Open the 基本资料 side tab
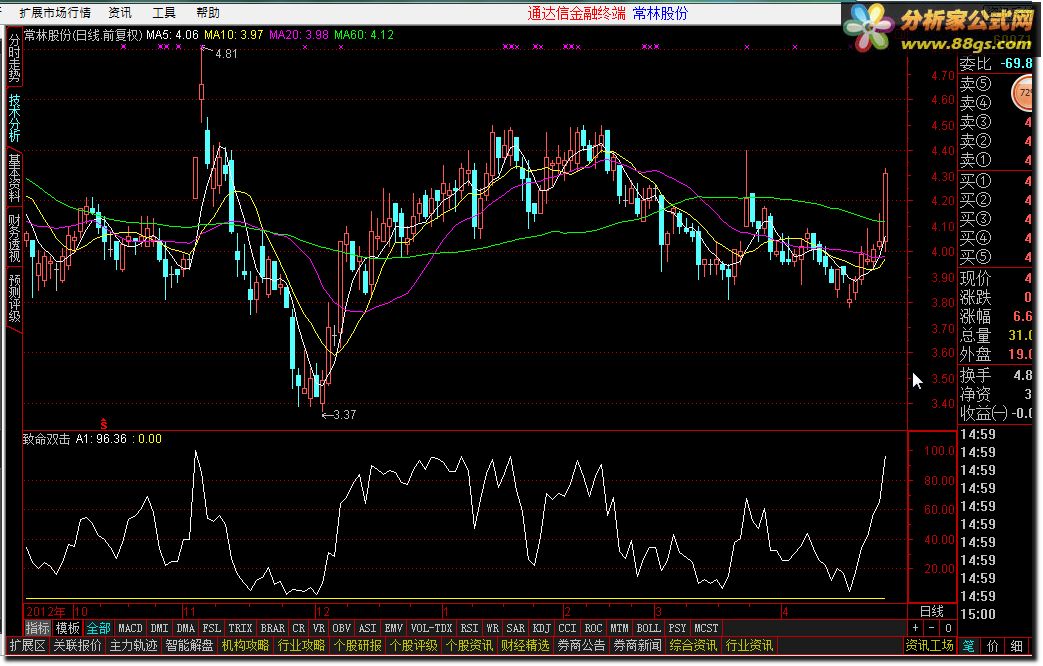1043x666 pixels. 14,177
